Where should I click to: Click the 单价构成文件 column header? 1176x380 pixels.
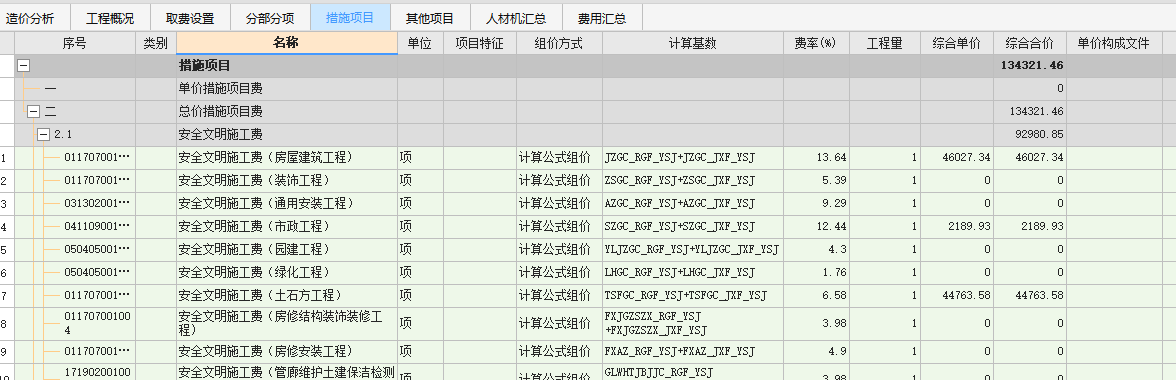[1114, 43]
